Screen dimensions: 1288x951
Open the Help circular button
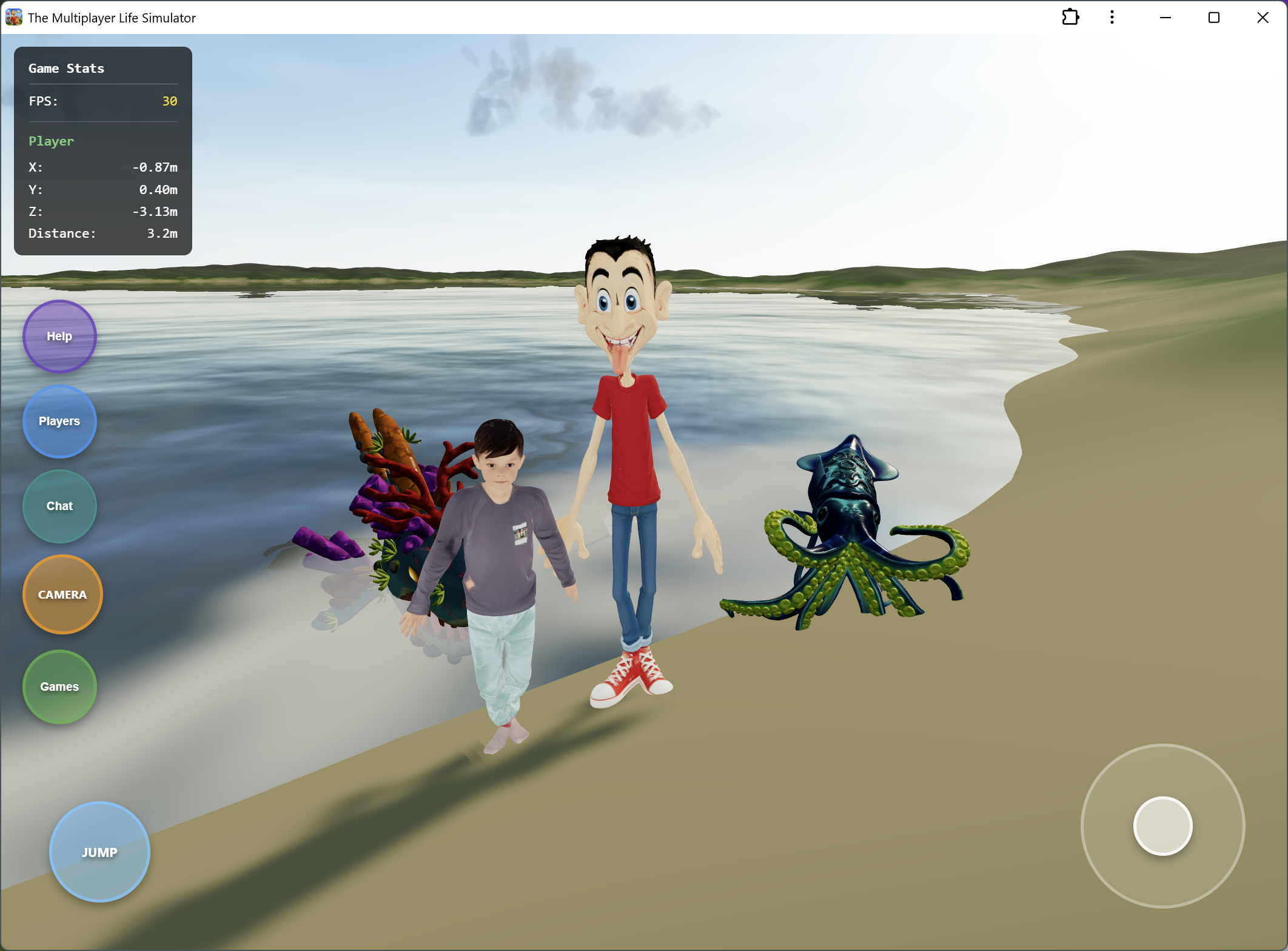[59, 336]
